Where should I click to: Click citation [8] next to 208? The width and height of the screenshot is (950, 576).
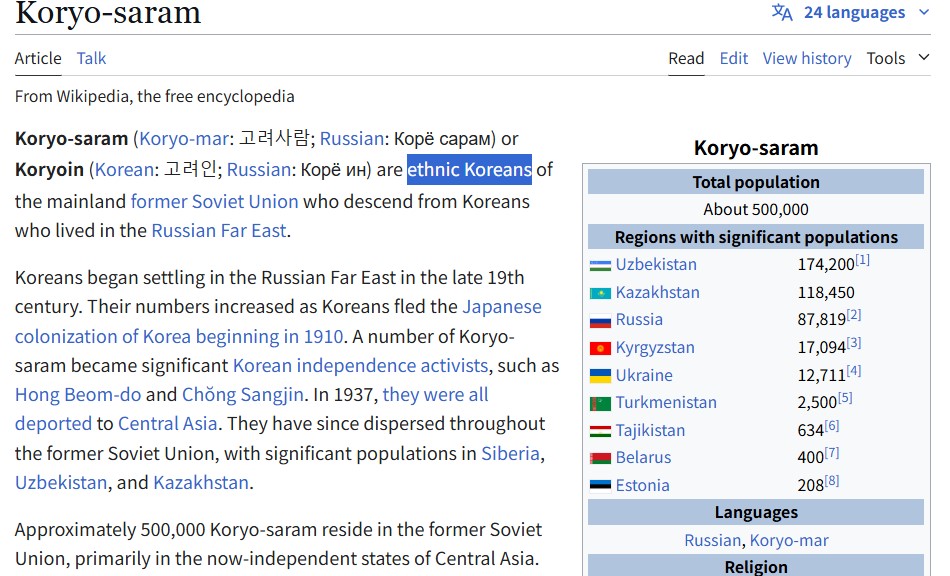tap(832, 481)
